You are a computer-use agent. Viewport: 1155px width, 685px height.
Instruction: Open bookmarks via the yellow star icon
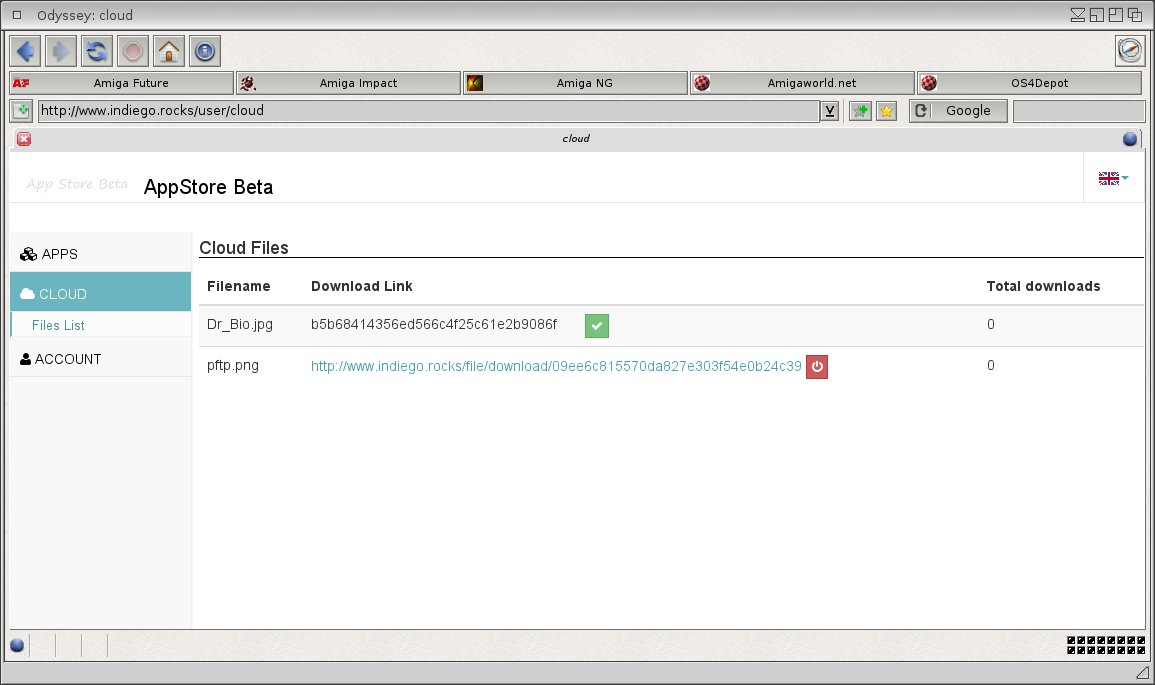coord(886,111)
